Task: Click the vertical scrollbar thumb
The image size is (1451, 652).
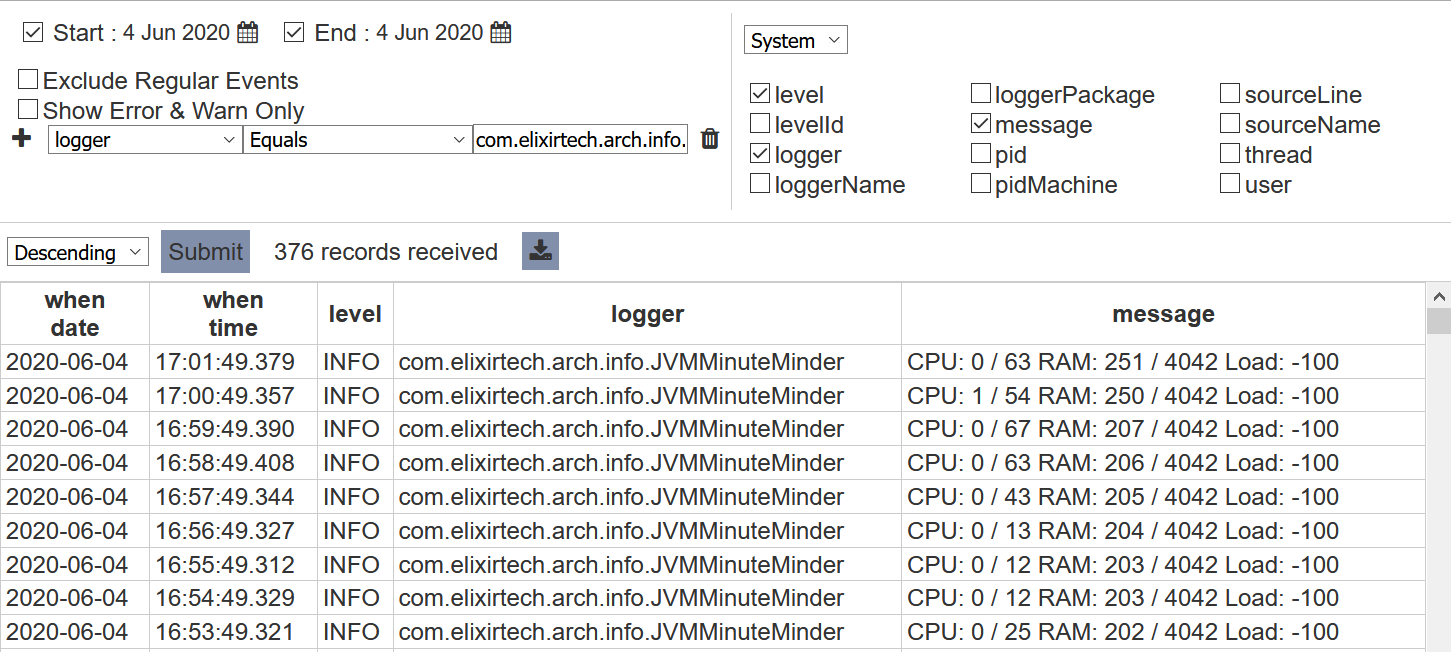Action: 1439,321
